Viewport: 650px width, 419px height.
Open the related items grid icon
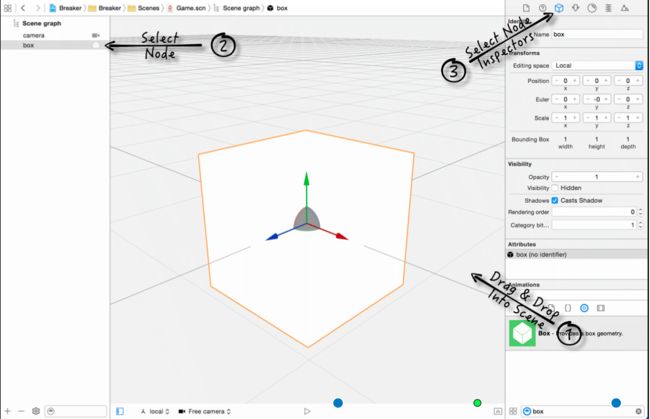[7, 8]
